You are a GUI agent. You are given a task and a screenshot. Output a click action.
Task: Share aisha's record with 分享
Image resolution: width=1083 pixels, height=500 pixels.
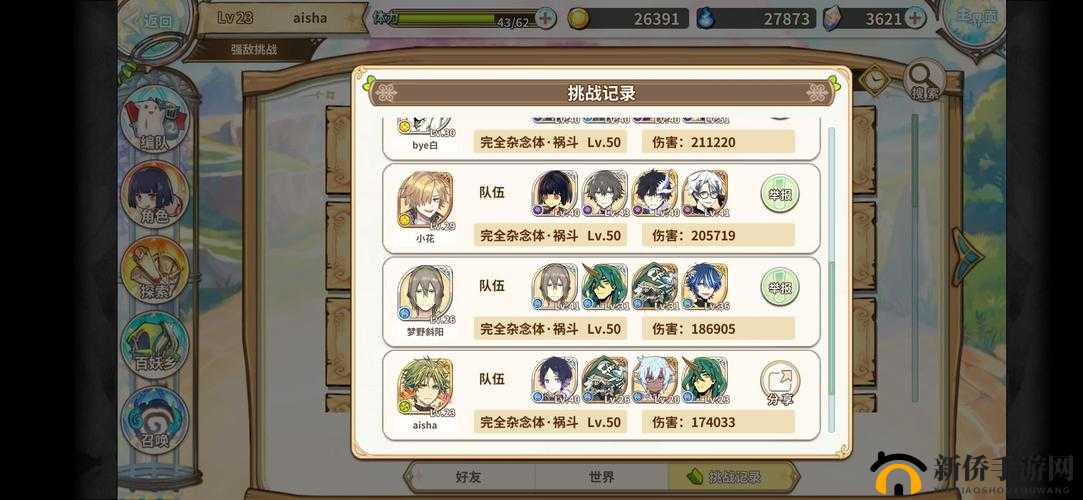[780, 384]
